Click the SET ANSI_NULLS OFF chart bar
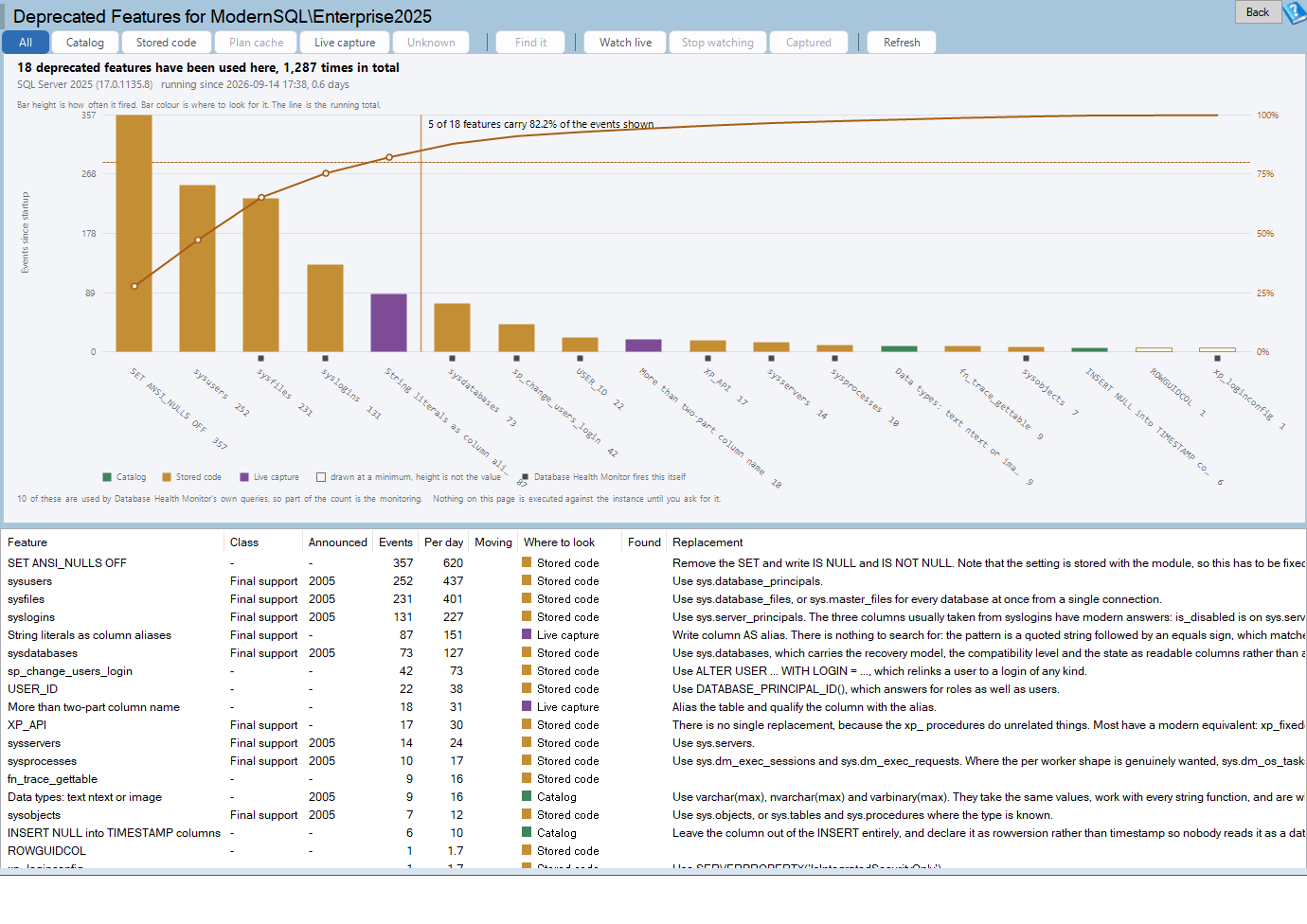1307x924 pixels. coord(134,233)
